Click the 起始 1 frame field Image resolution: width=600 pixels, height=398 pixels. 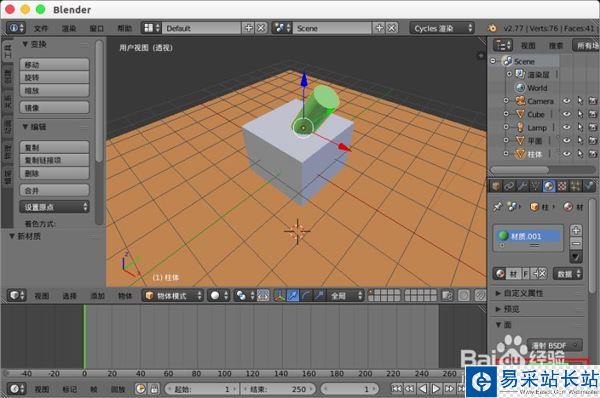point(202,389)
